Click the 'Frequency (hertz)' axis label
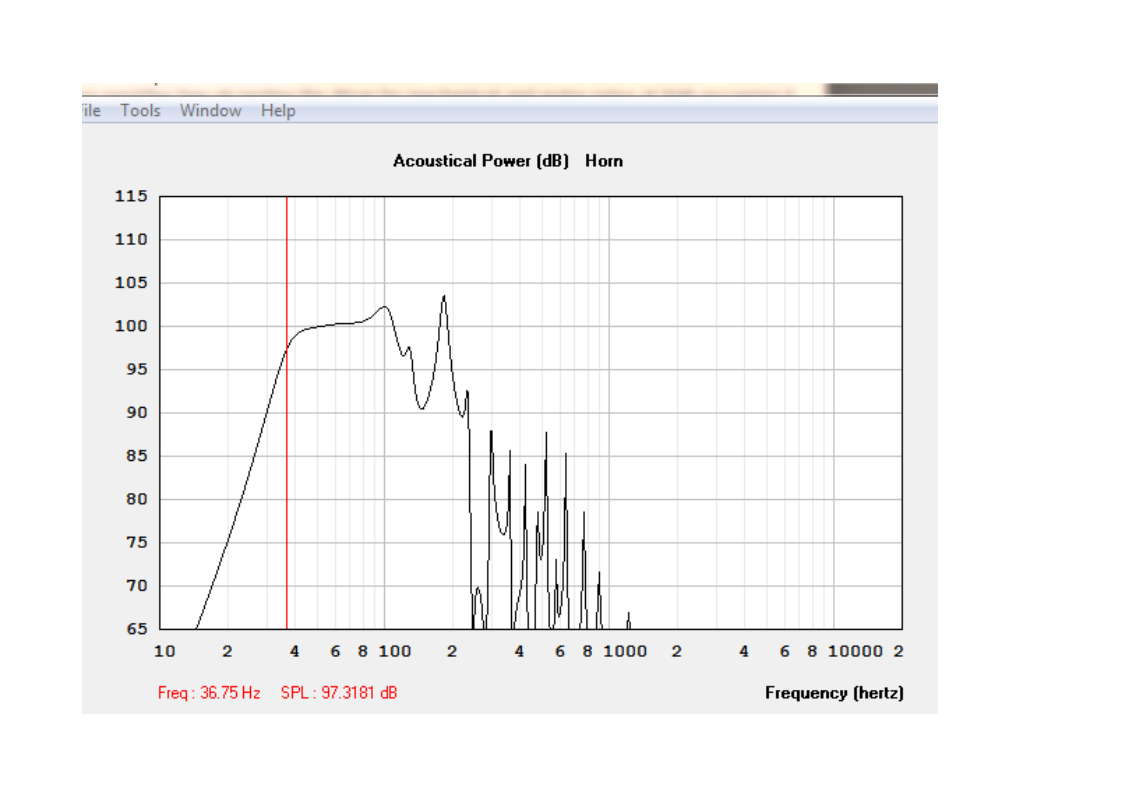Screen dimensions: 1122x793 pos(834,693)
